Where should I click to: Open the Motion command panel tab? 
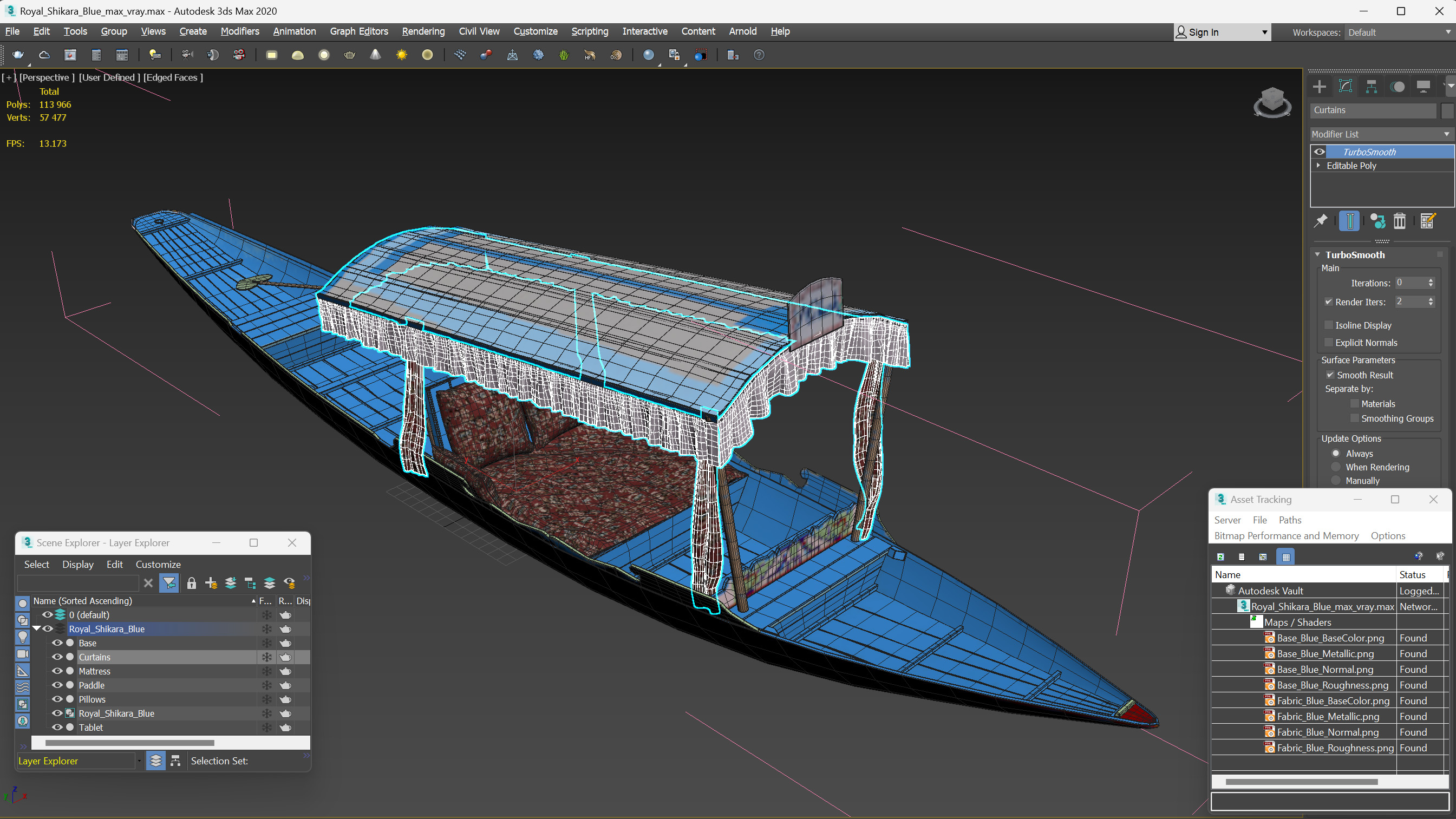(x=1397, y=87)
